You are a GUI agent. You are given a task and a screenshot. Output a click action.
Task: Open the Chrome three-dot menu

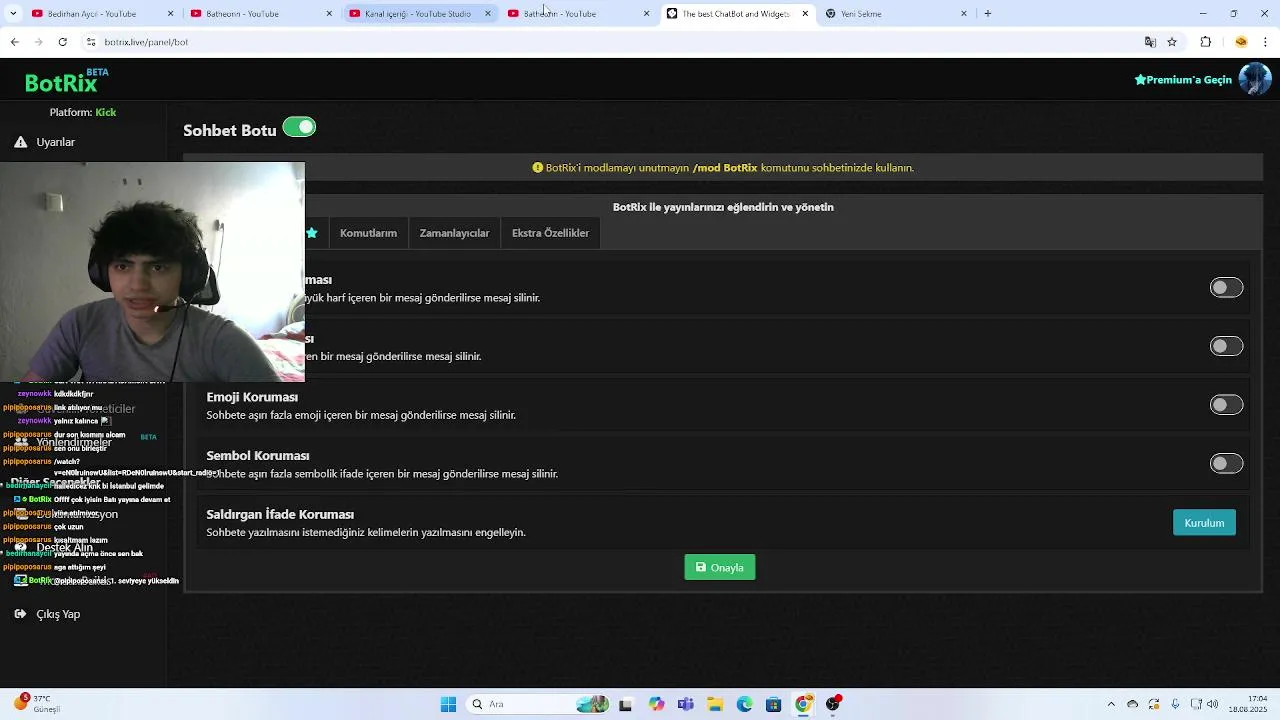click(1266, 42)
